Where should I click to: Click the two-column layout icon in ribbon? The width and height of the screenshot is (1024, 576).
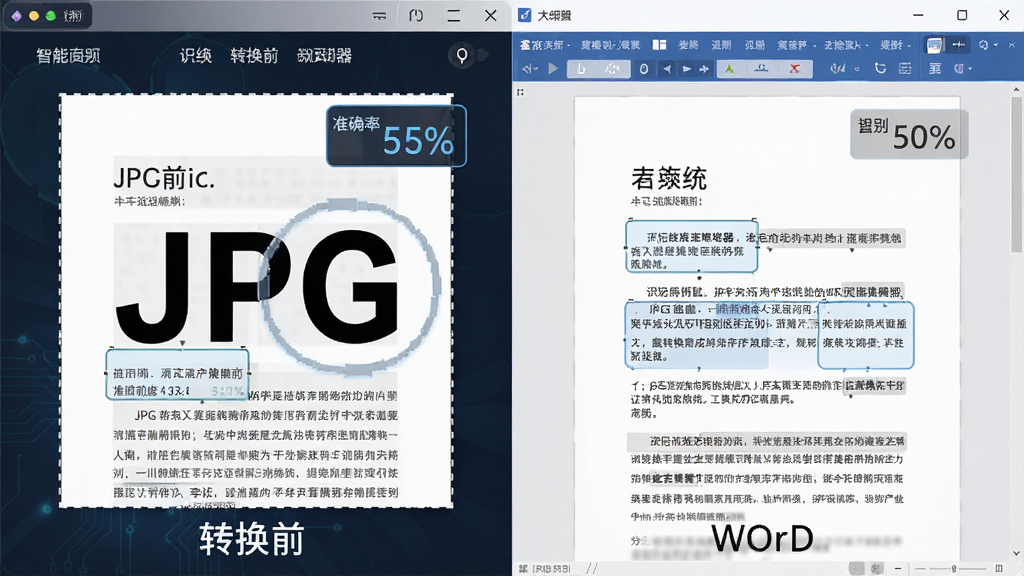pos(660,45)
